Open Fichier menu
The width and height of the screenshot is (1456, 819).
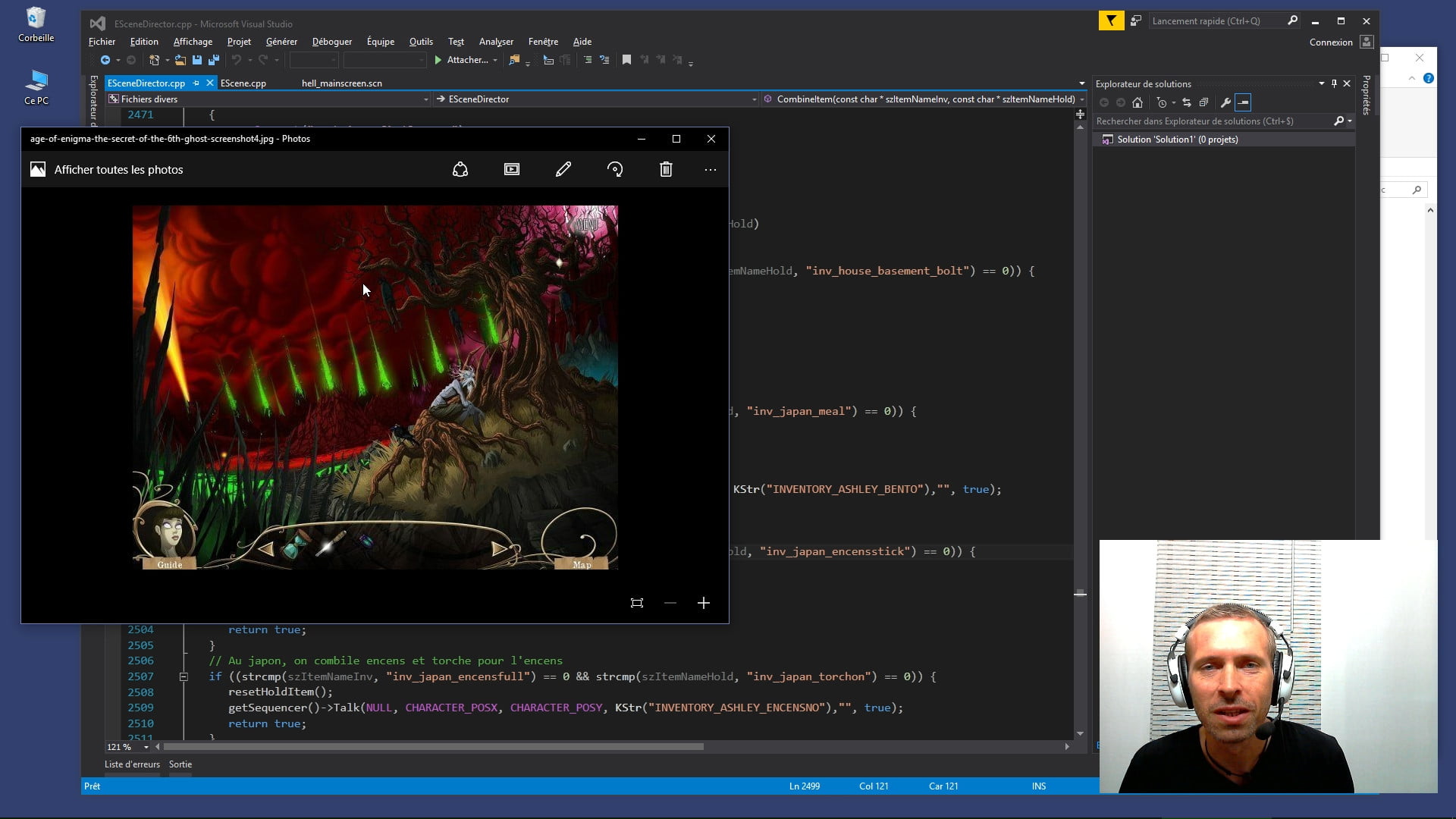102,42
